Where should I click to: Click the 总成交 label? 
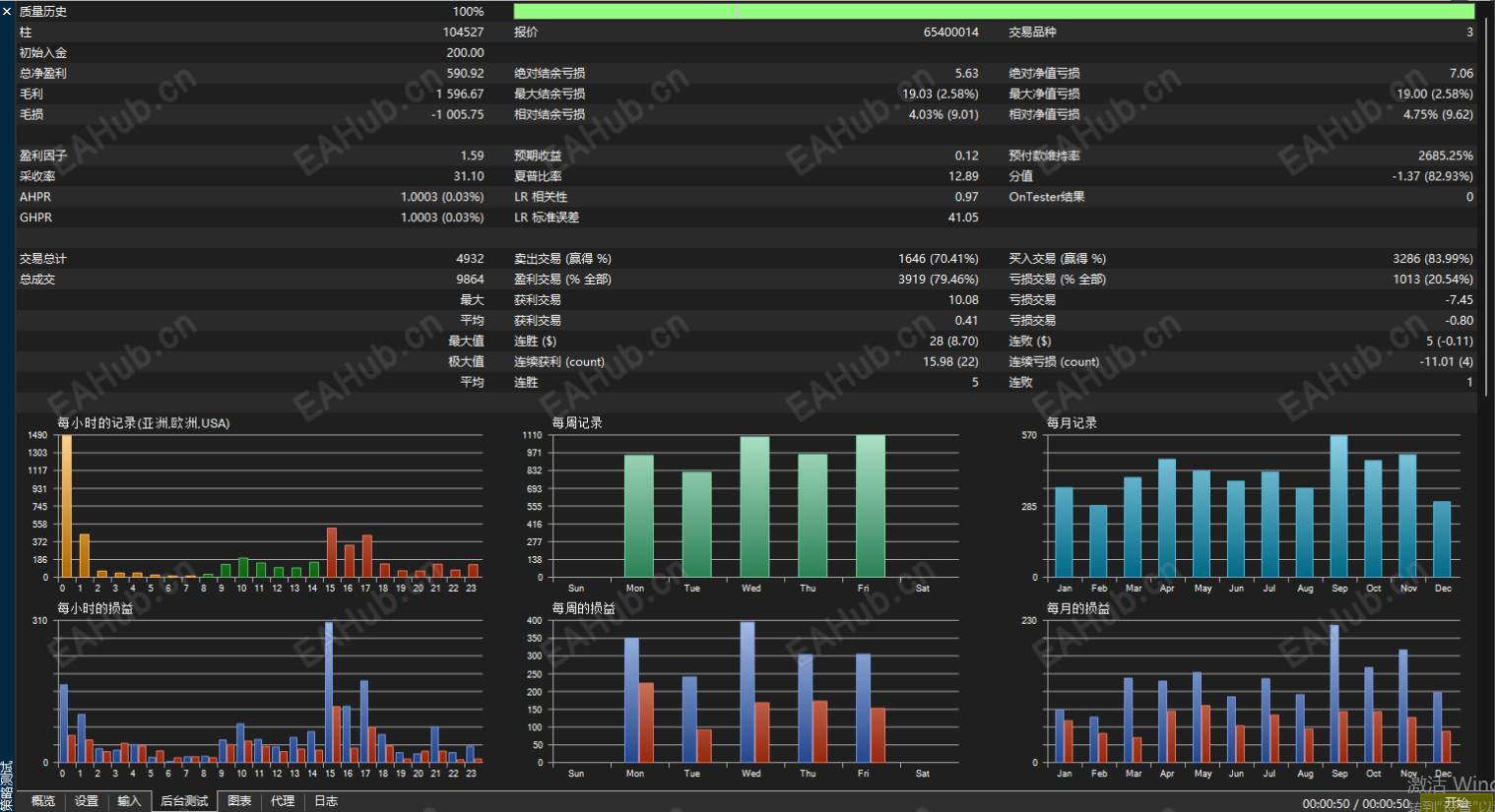click(37, 280)
